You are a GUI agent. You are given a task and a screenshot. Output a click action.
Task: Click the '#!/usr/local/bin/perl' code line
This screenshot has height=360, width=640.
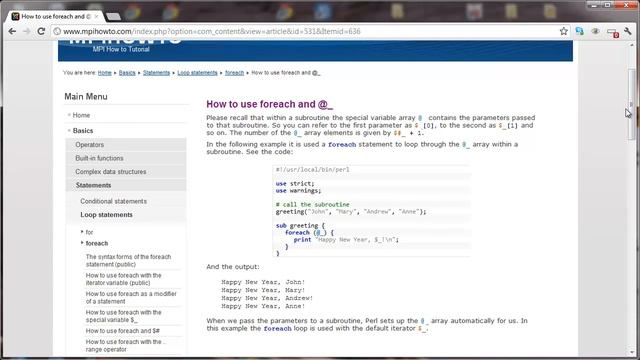pyautogui.click(x=312, y=169)
